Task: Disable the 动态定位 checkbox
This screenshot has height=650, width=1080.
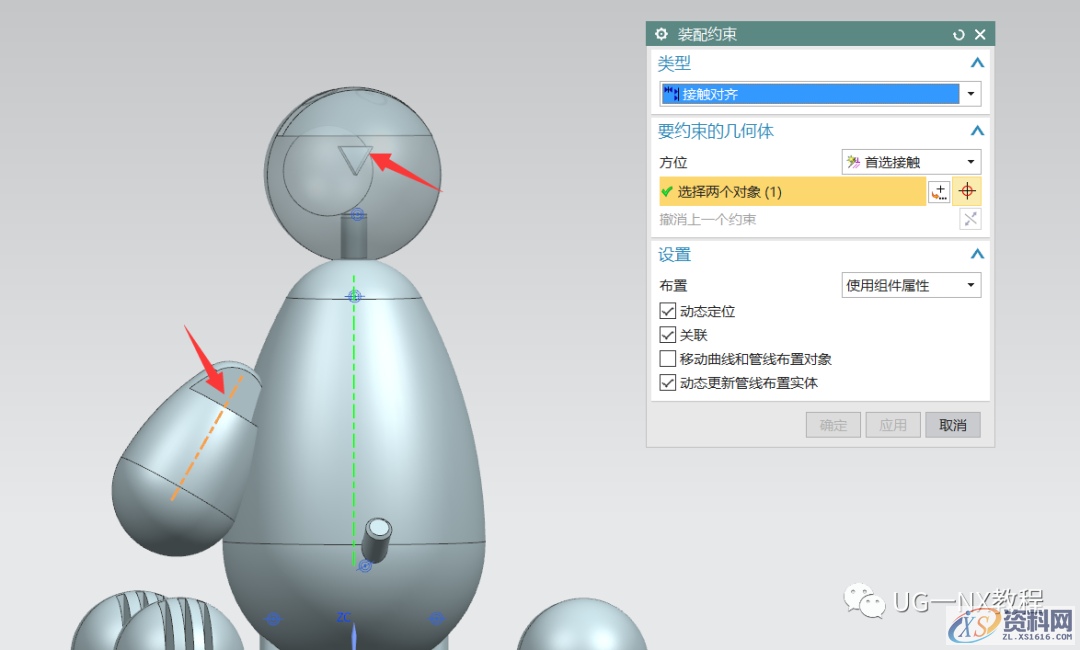Action: pyautogui.click(x=667, y=311)
